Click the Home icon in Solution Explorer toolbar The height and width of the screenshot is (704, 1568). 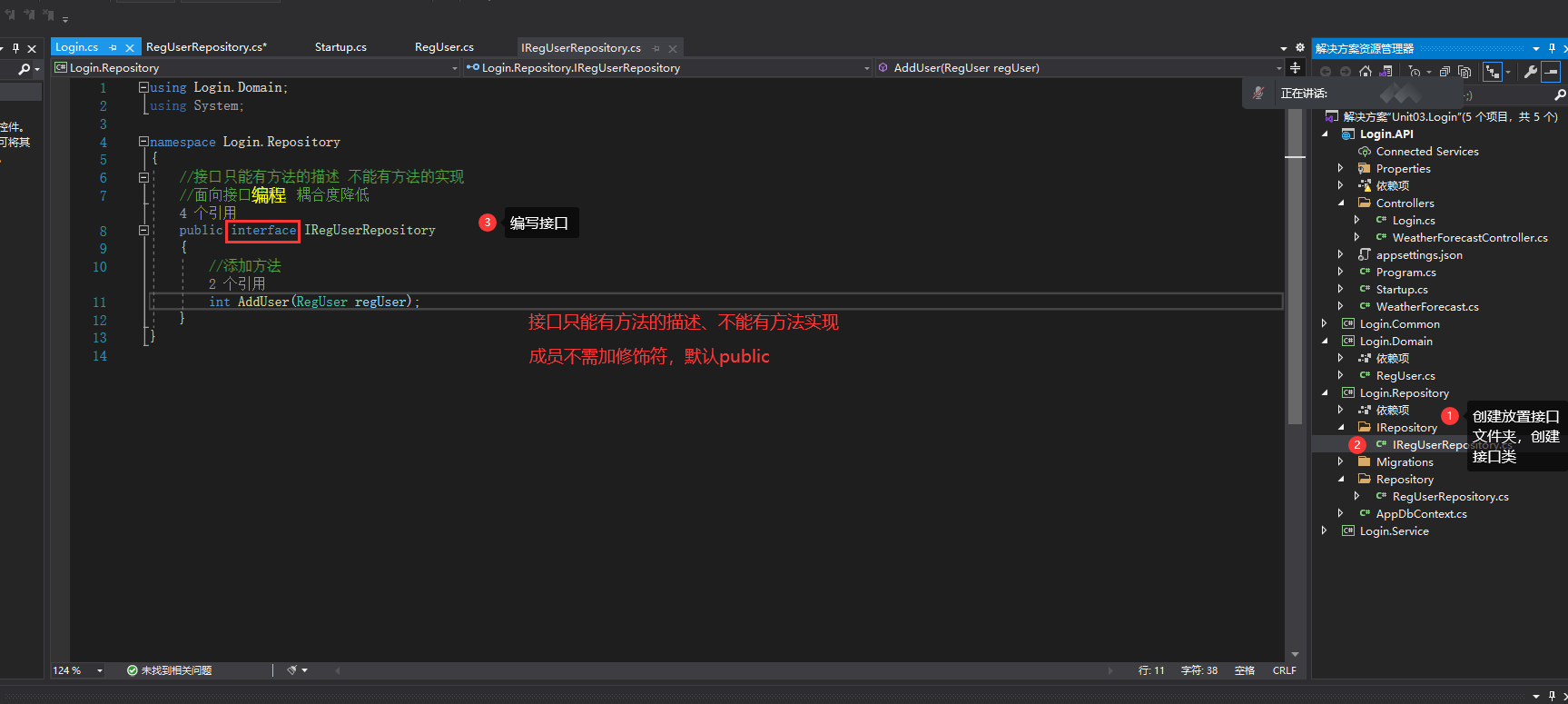(x=1365, y=71)
